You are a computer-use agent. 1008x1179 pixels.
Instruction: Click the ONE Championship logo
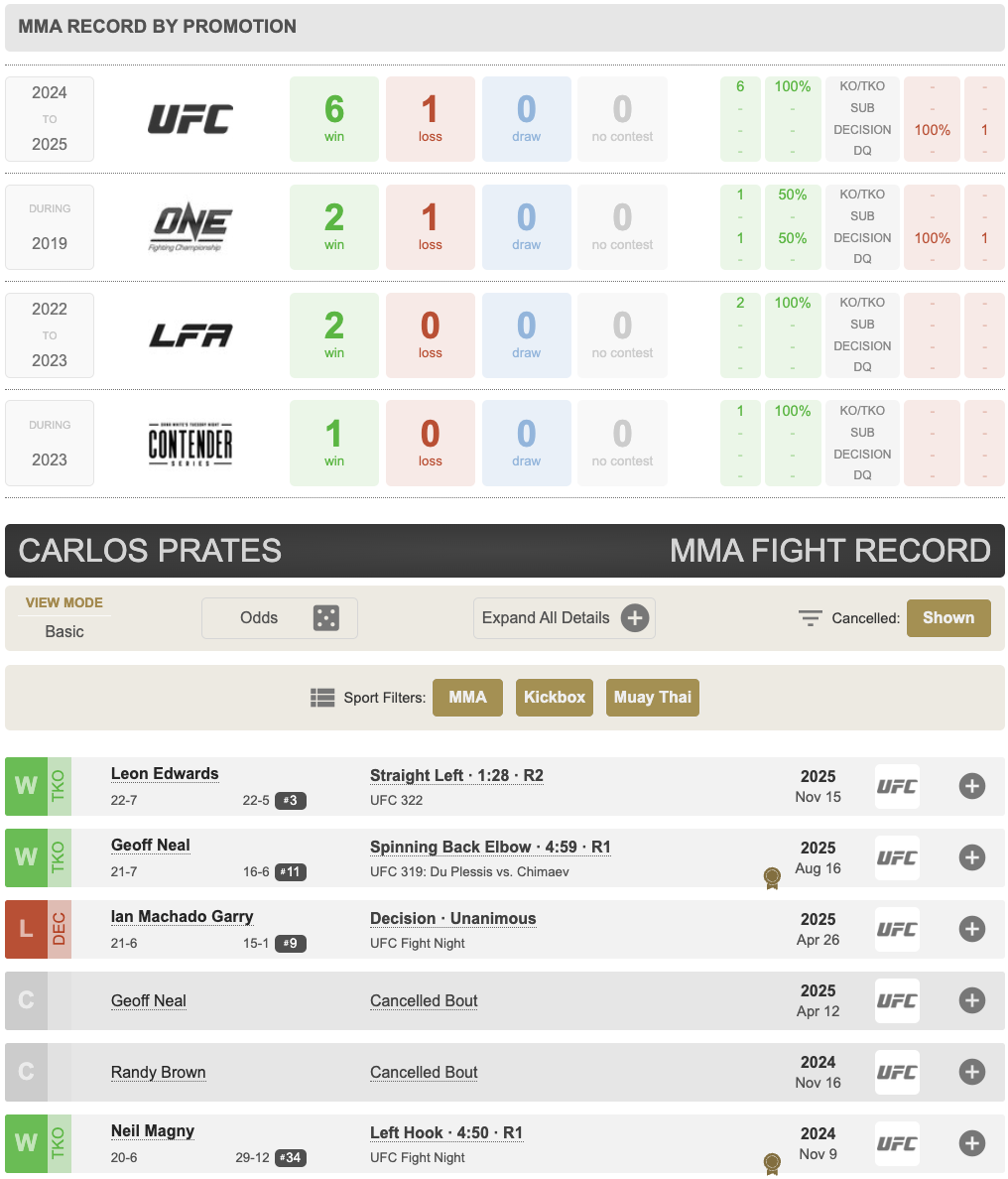coord(190,227)
